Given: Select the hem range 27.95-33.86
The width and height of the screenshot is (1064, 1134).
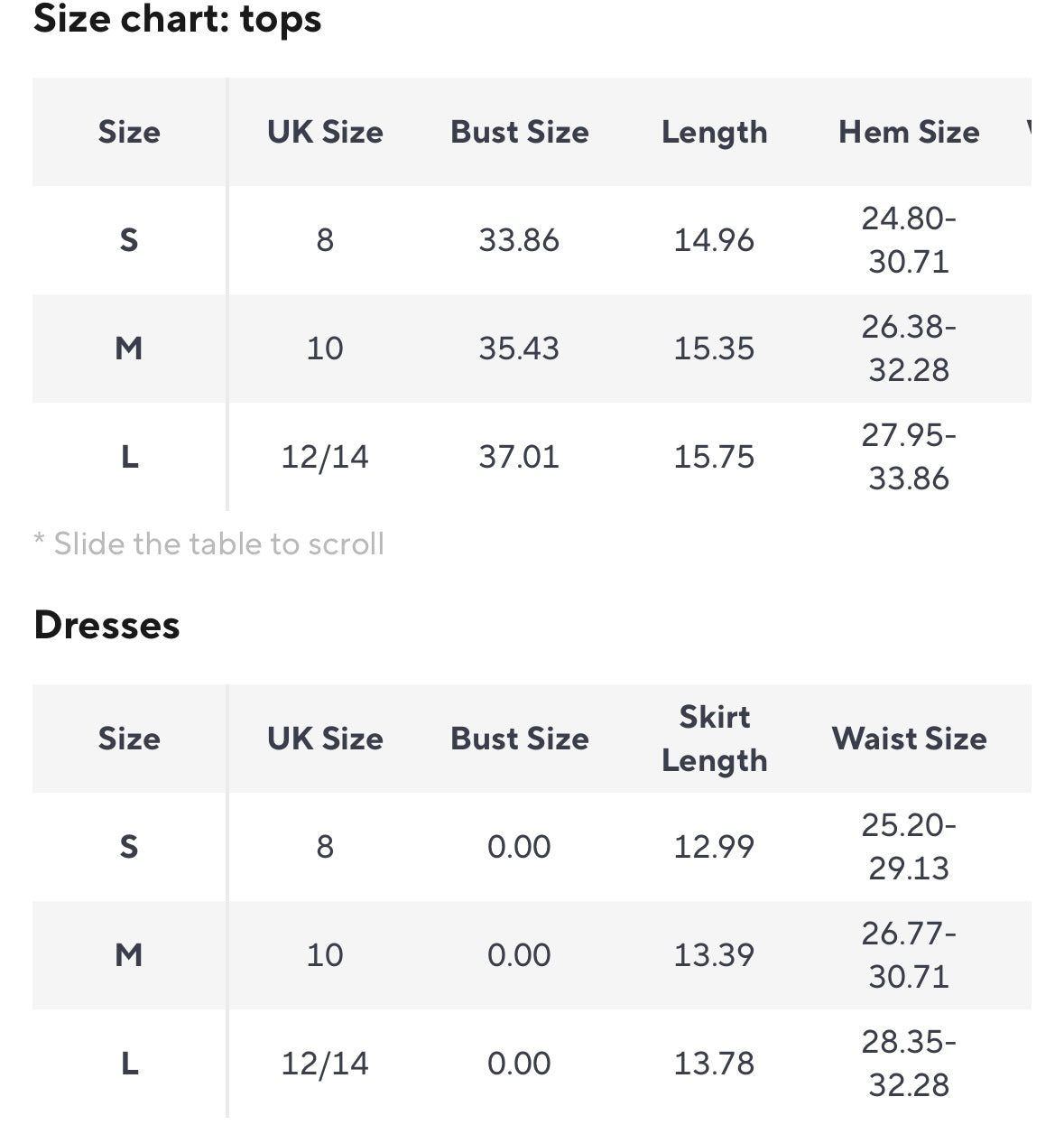Looking at the screenshot, I should [909, 457].
